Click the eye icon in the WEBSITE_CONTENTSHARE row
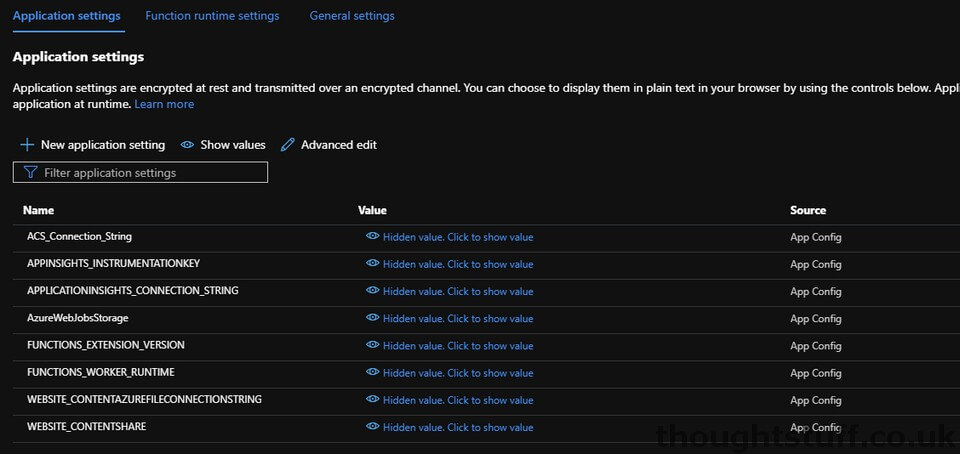 tap(372, 426)
